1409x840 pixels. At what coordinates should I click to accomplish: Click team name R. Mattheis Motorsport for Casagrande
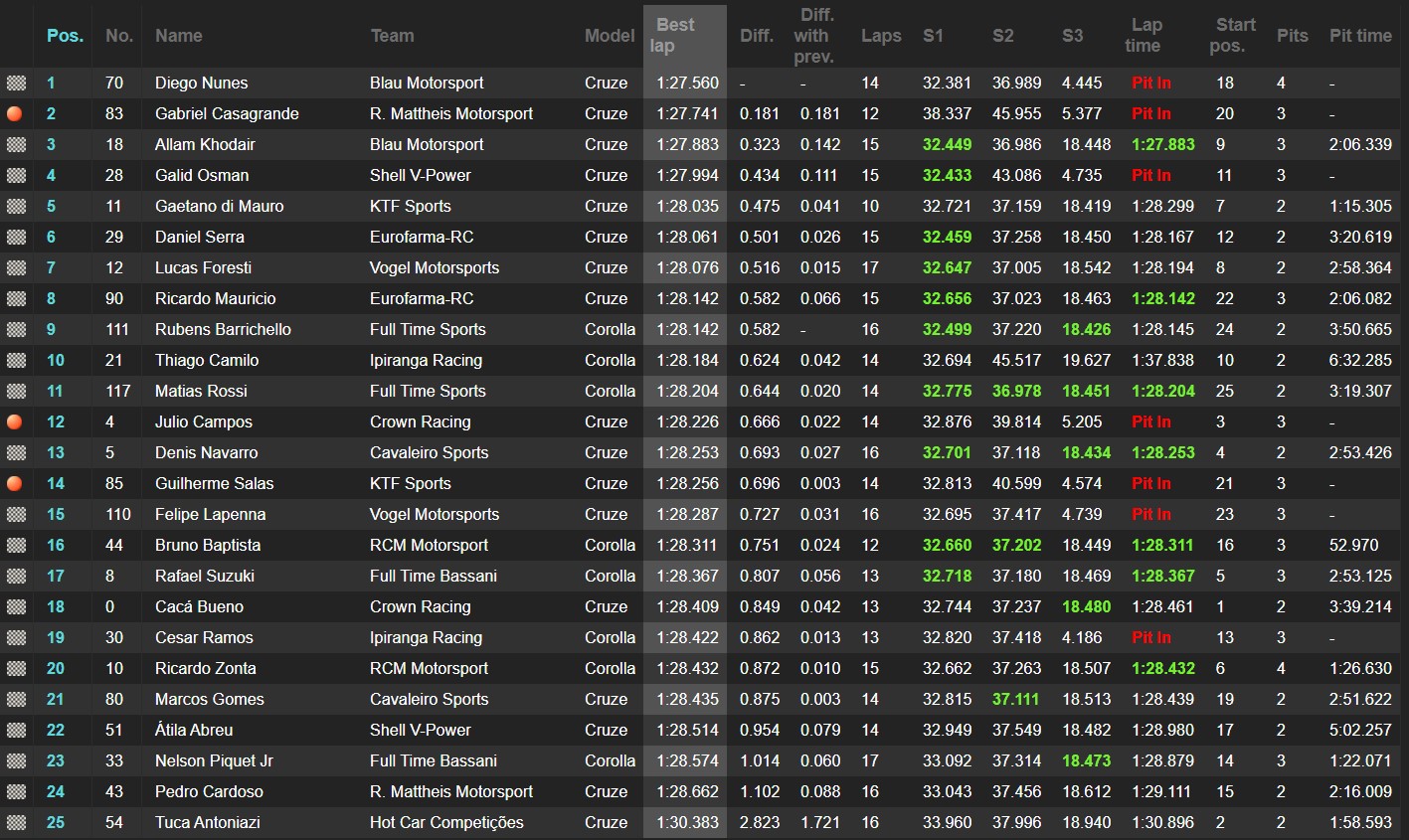(x=451, y=113)
